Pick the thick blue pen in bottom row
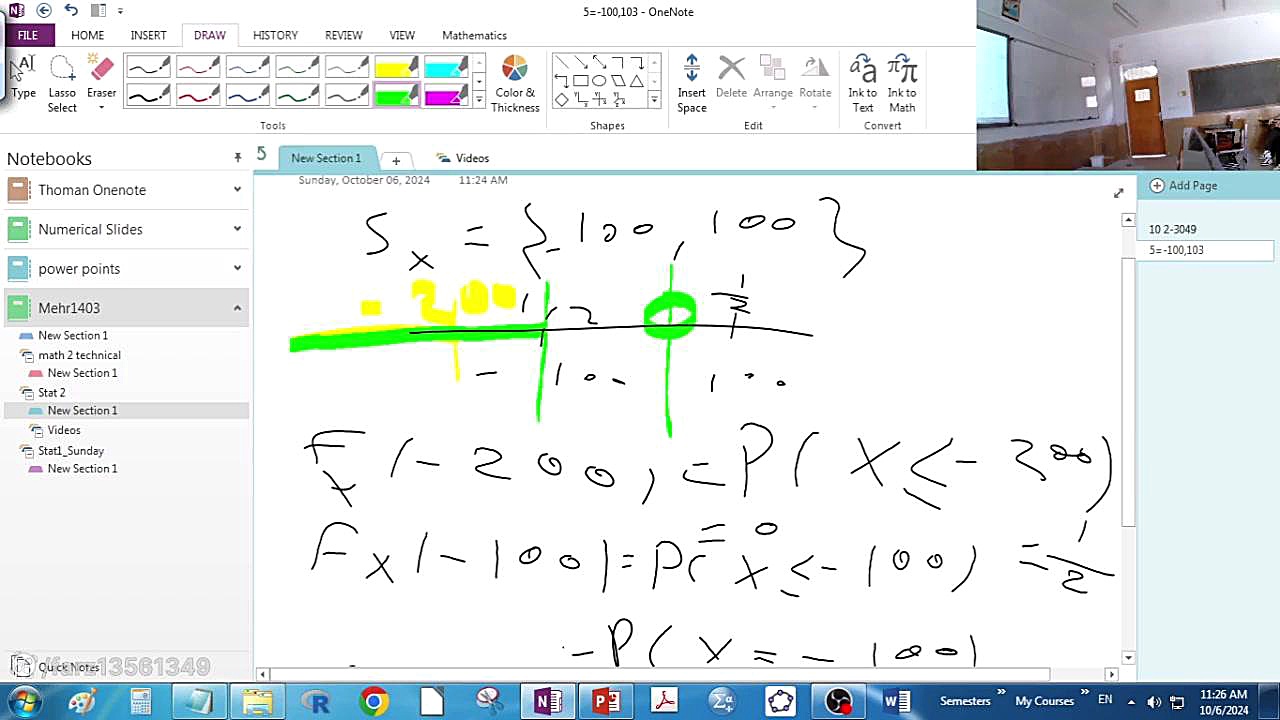 (x=247, y=95)
